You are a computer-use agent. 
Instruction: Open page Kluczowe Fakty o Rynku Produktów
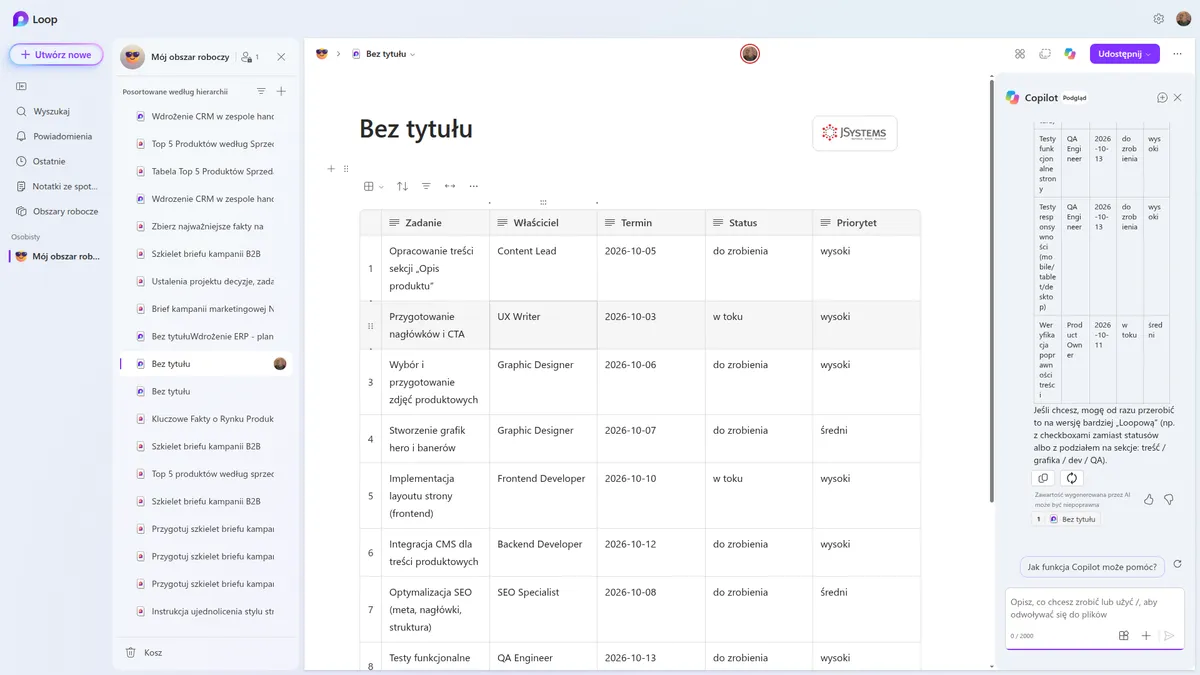pos(205,419)
